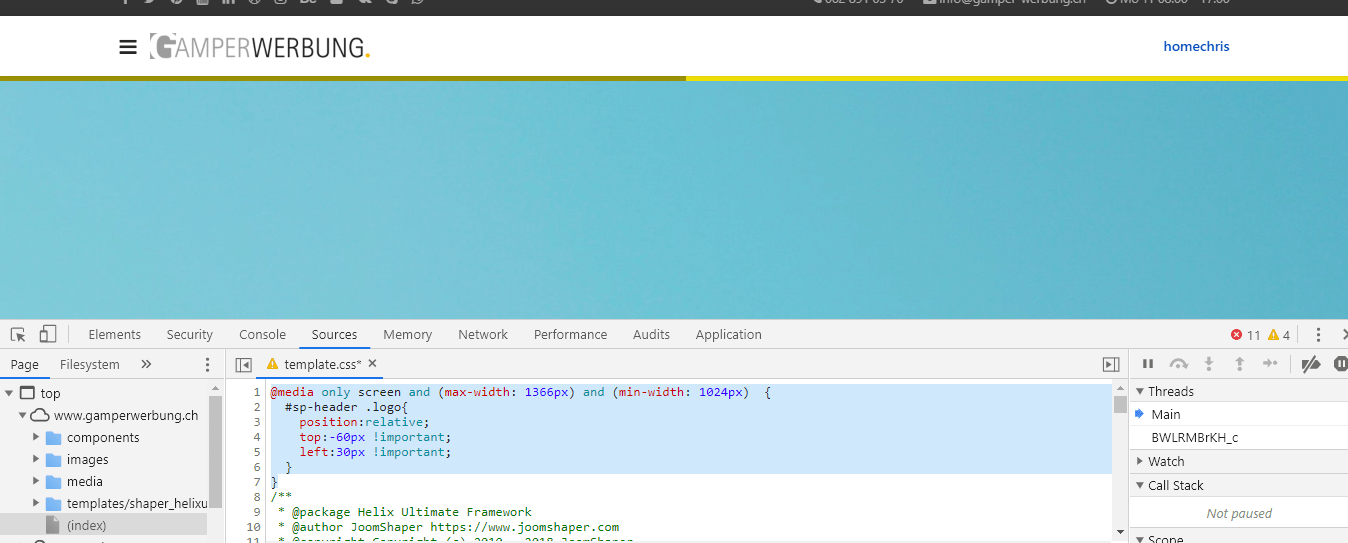Toggle pause on exceptions
1348x543 pixels.
1340,364
